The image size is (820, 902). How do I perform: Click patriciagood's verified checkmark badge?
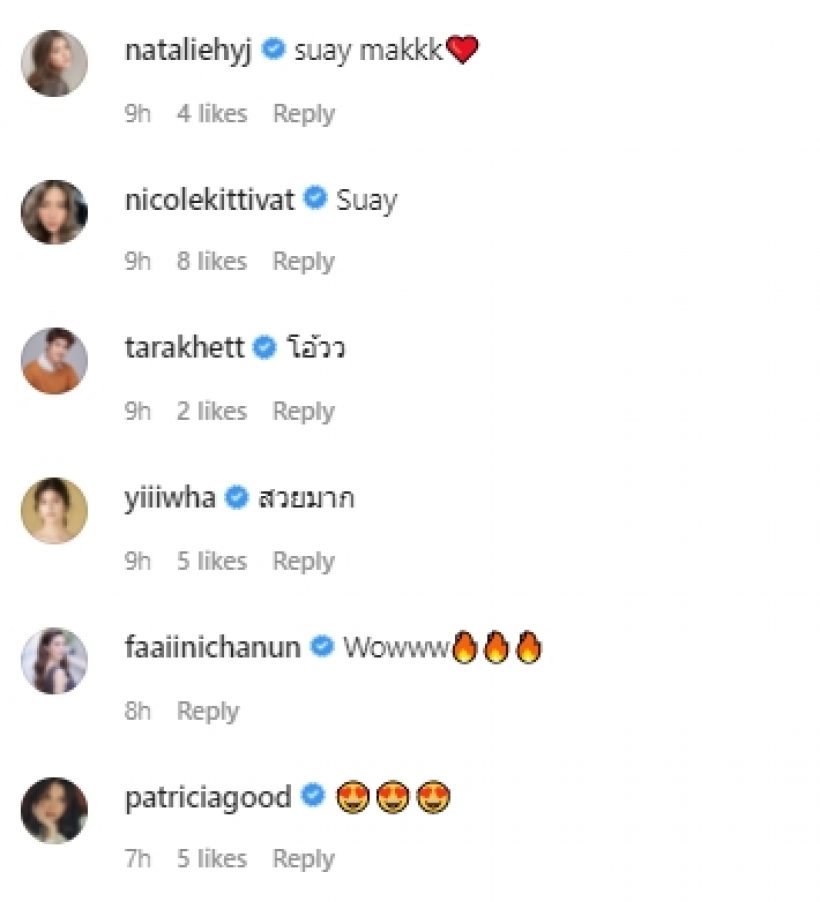point(314,796)
